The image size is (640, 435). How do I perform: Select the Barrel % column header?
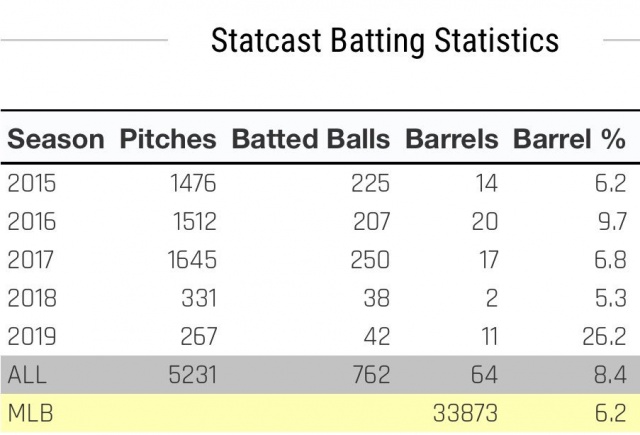click(568, 139)
